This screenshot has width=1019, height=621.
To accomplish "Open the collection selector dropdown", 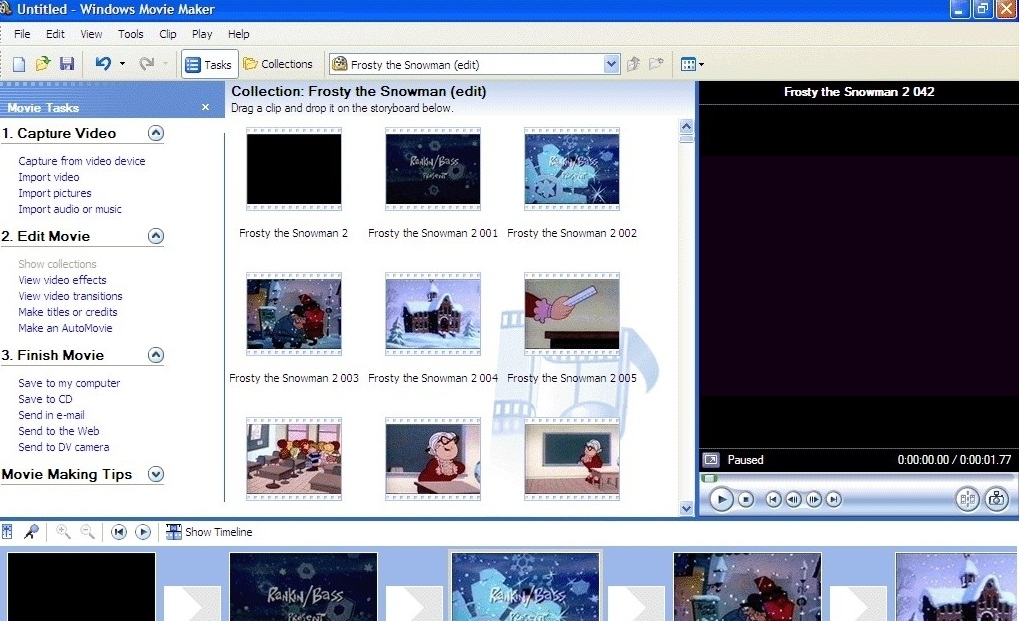I will pos(611,64).
